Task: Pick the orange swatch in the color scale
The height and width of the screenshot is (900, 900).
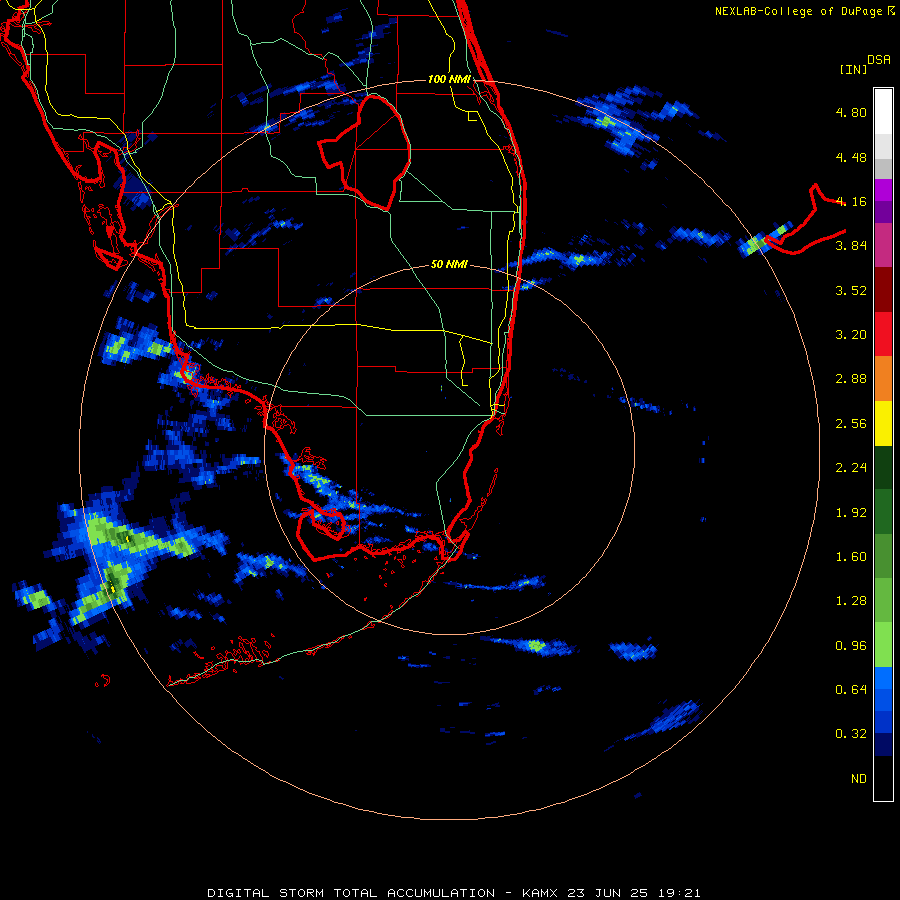Action: click(x=883, y=379)
